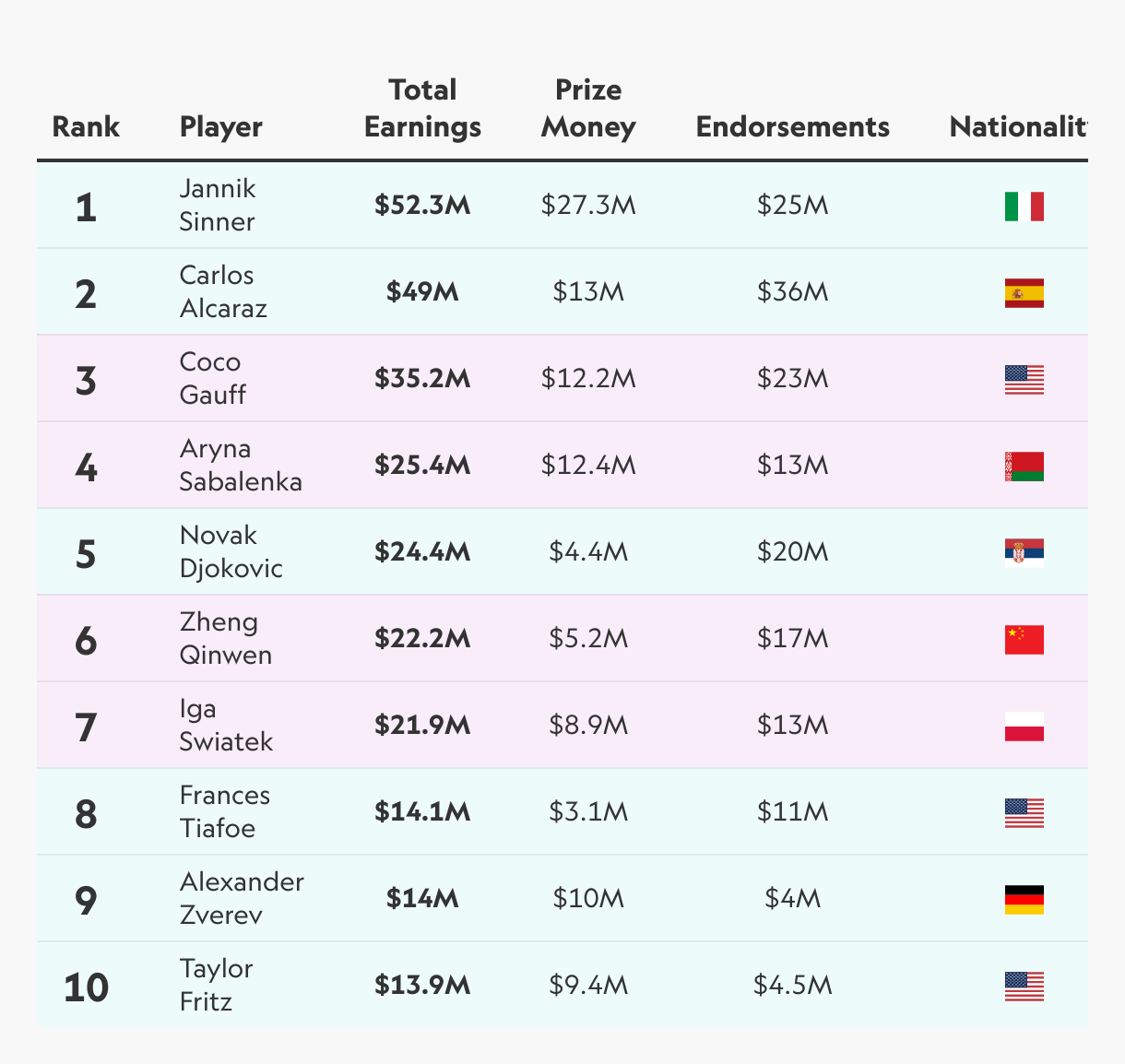
Task: Select the player name Novak Djokovic
Action: [231, 551]
